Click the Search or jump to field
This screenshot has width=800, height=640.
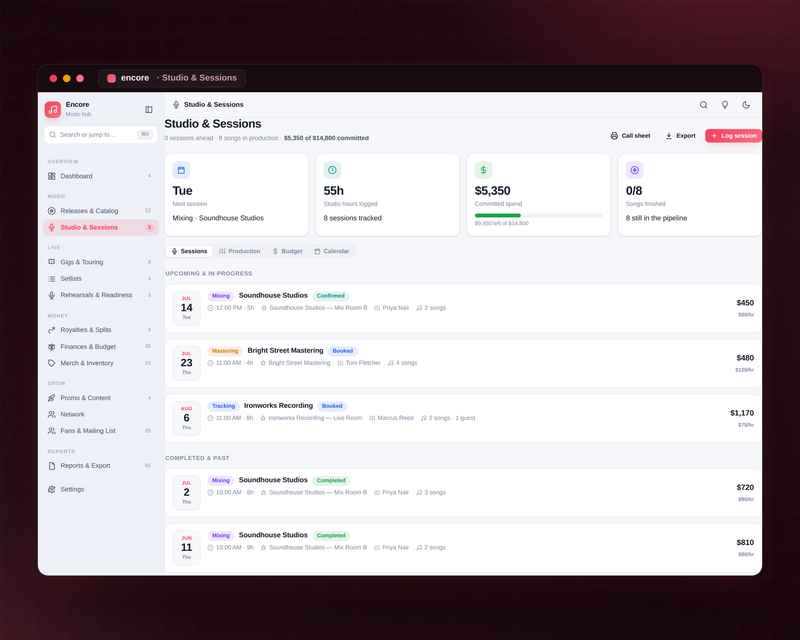tap(101, 135)
